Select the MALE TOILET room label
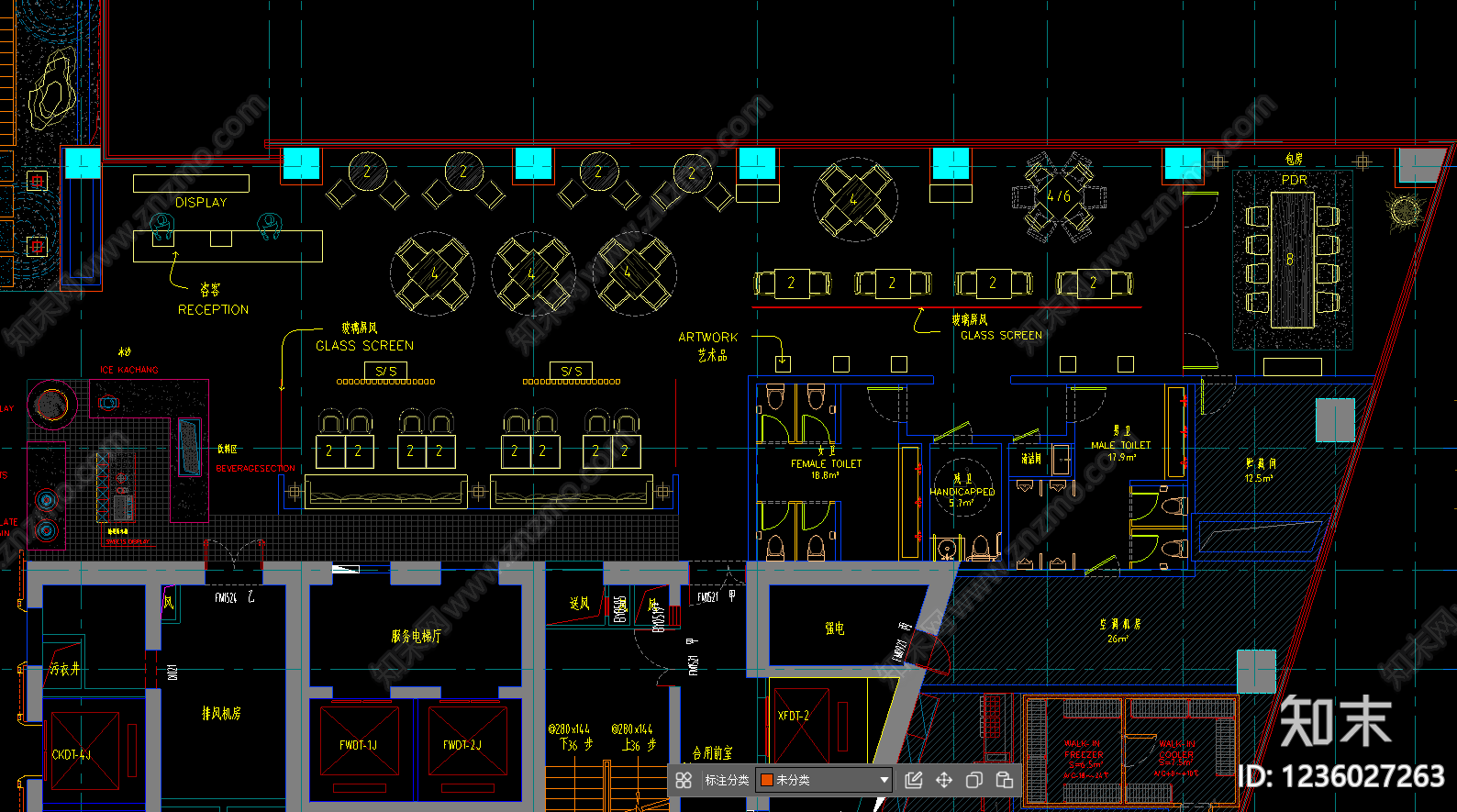 point(1120,445)
